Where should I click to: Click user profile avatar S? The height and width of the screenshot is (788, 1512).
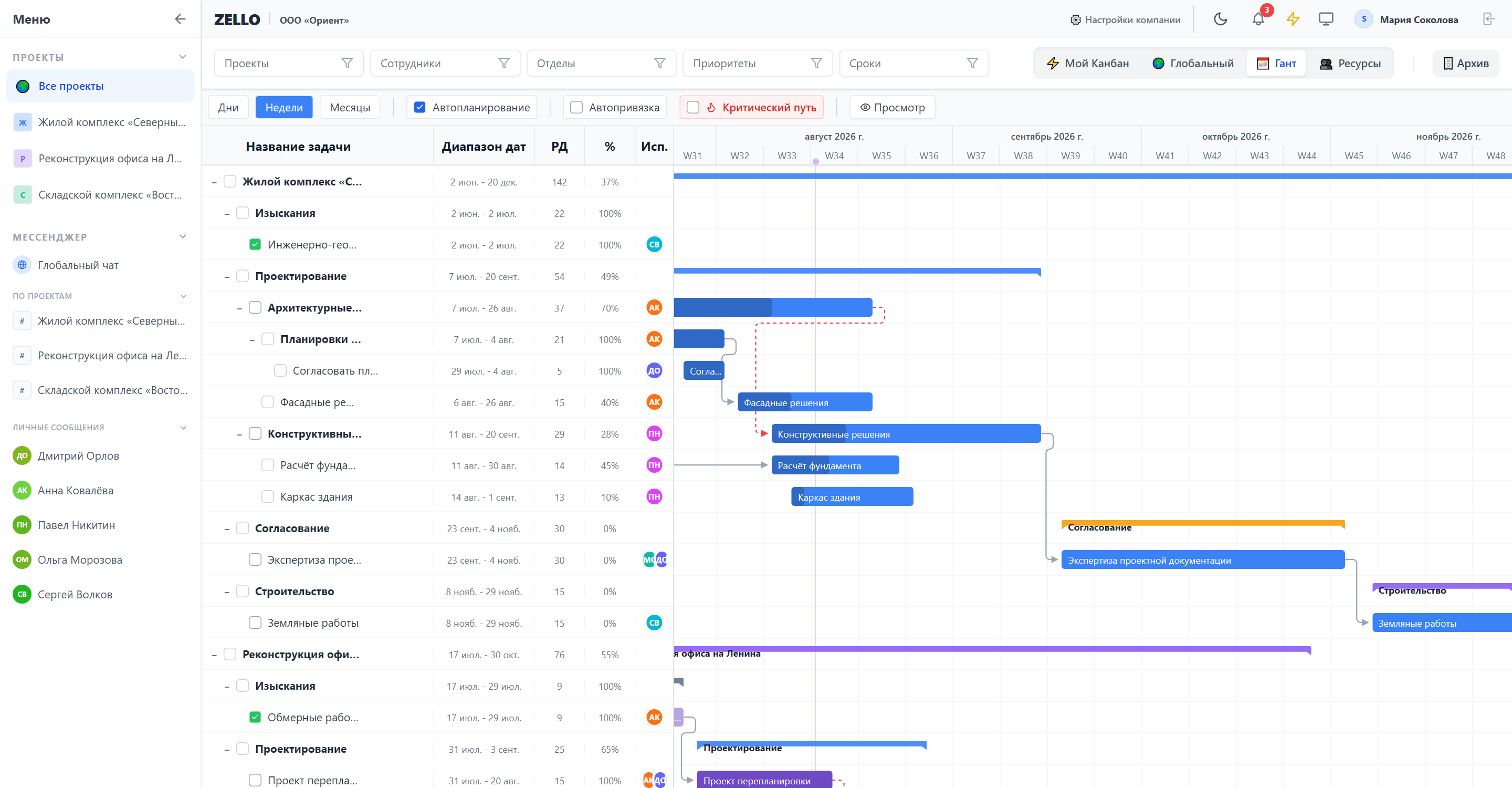[1363, 19]
